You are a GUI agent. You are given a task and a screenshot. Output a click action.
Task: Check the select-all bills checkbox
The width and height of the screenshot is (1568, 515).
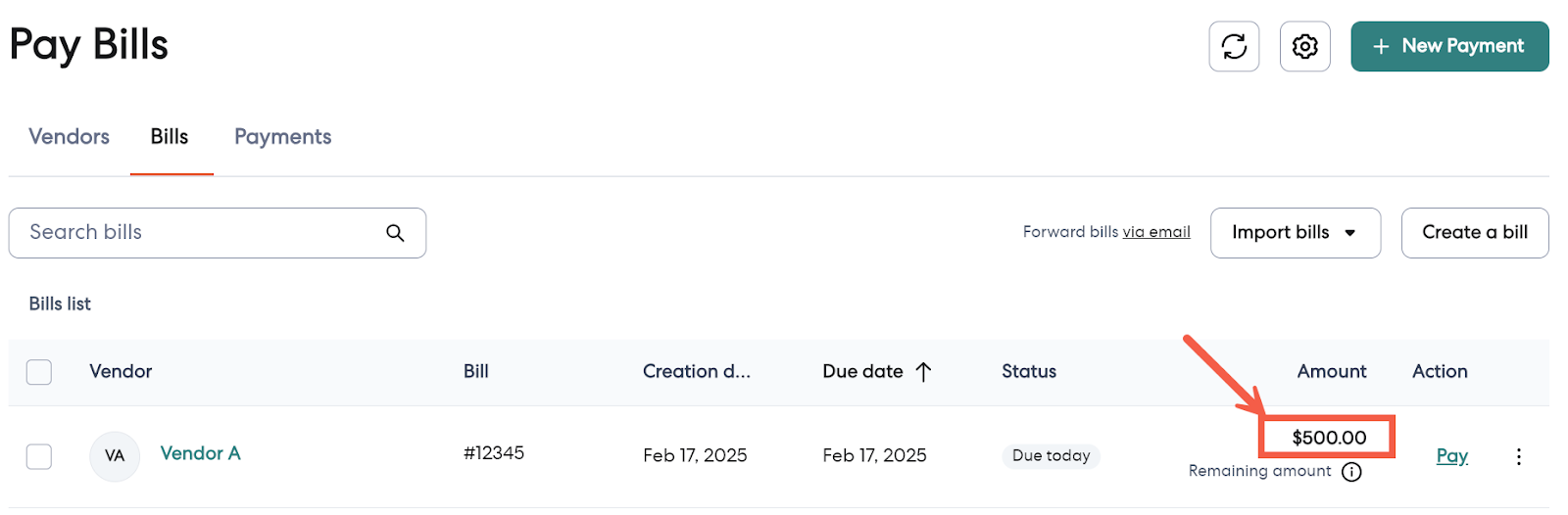pos(39,372)
